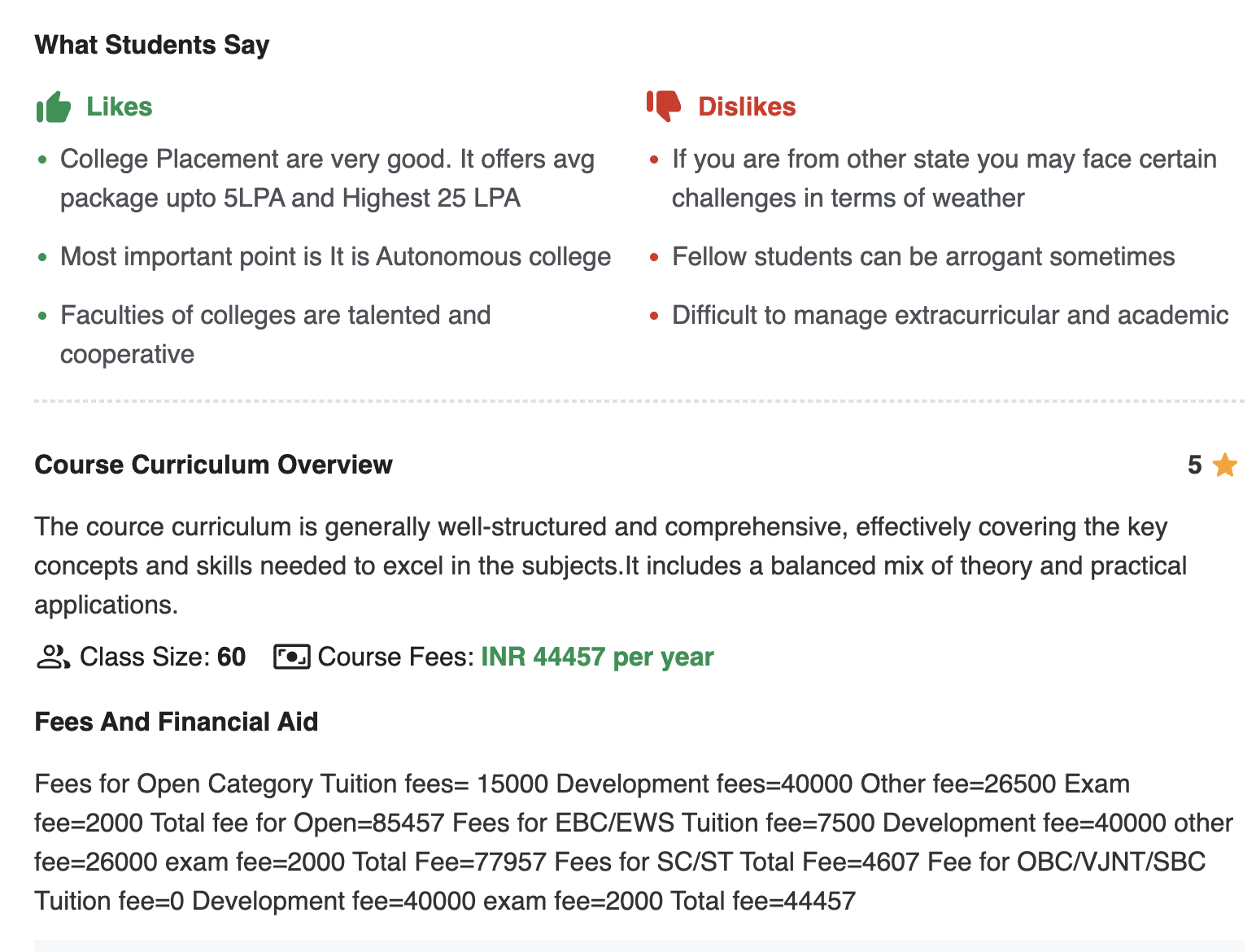The height and width of the screenshot is (952, 1256).
Task: Click the other state weather dislike item
Action: [x=944, y=178]
